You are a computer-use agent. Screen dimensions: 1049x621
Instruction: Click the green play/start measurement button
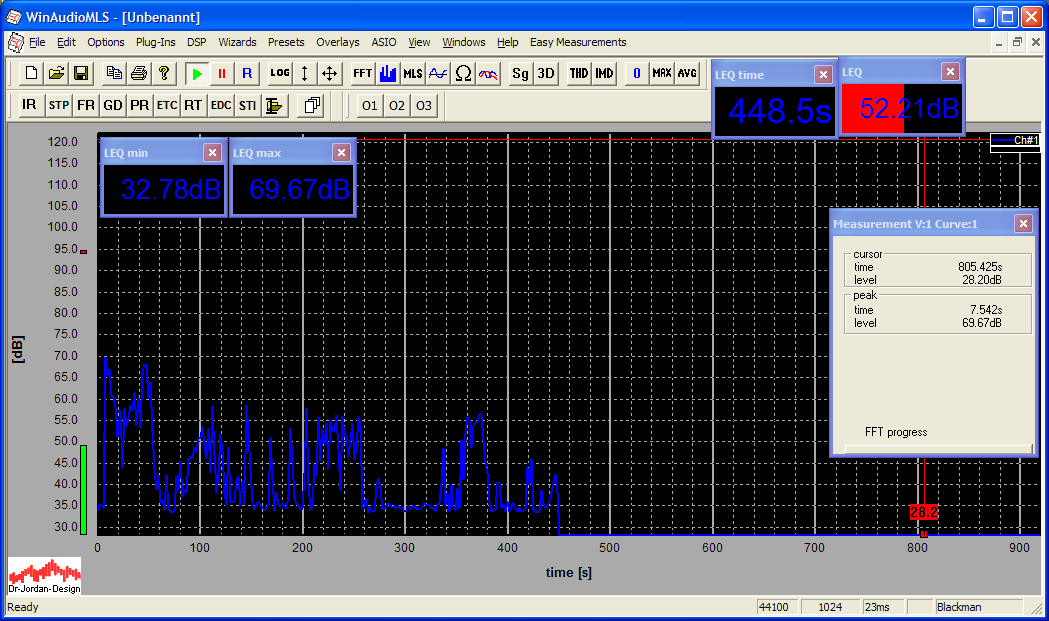[197, 74]
